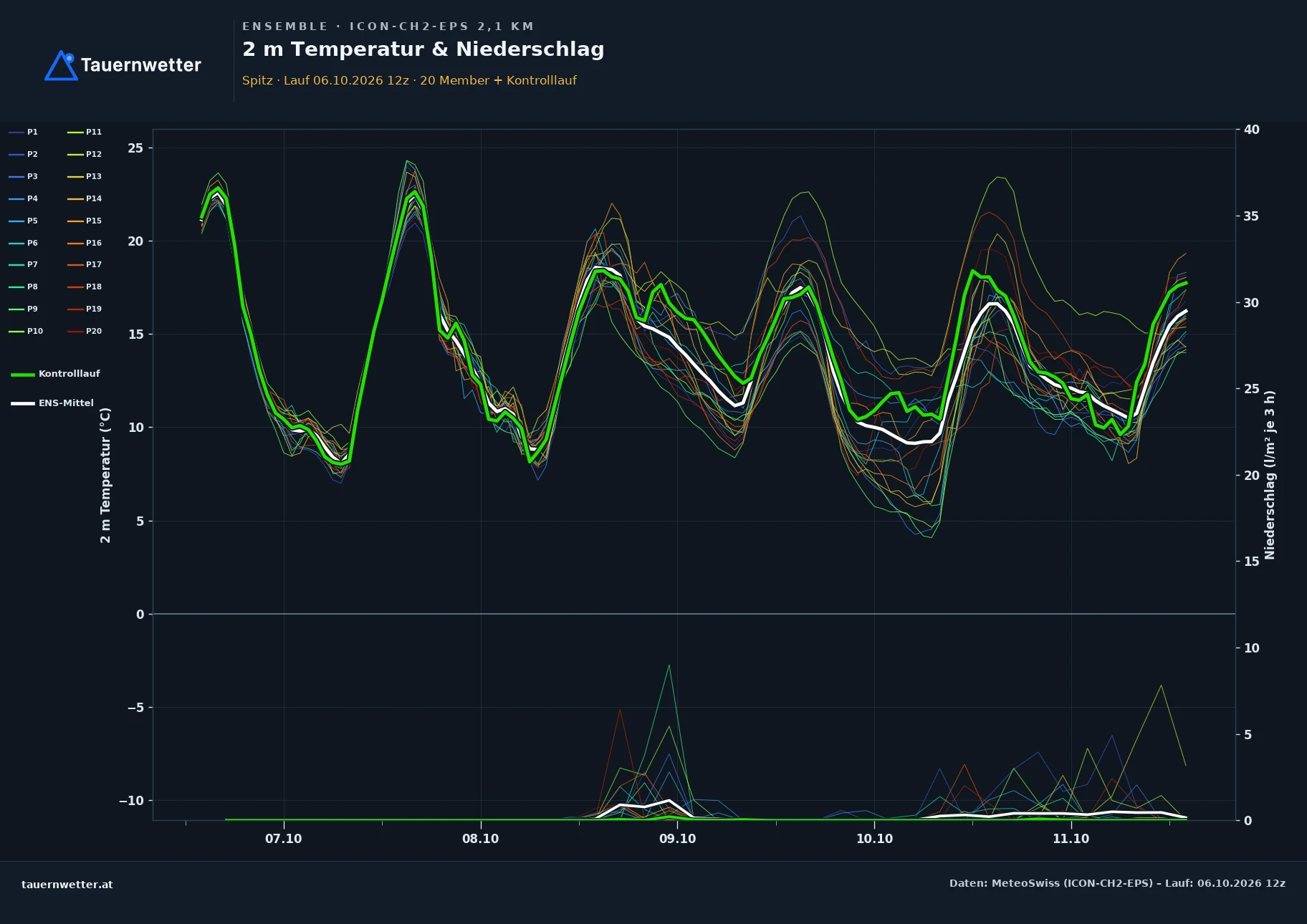Toggle the P20 legend entry
1307x924 pixels.
tap(85, 331)
